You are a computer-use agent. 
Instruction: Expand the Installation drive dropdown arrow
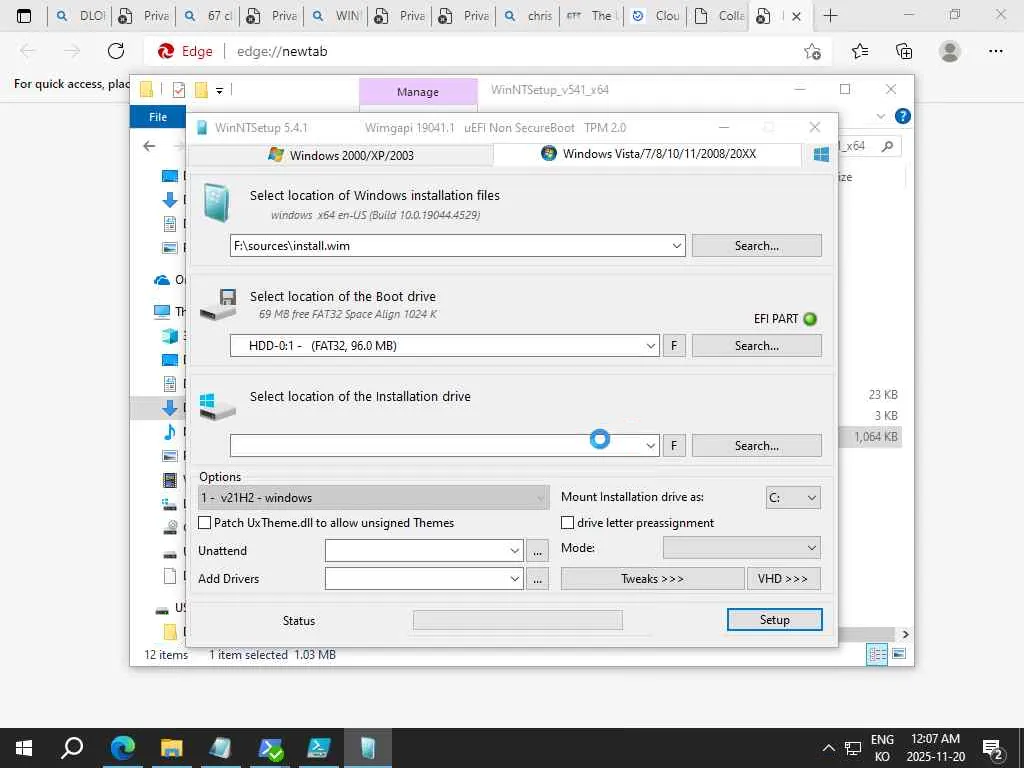coord(650,445)
